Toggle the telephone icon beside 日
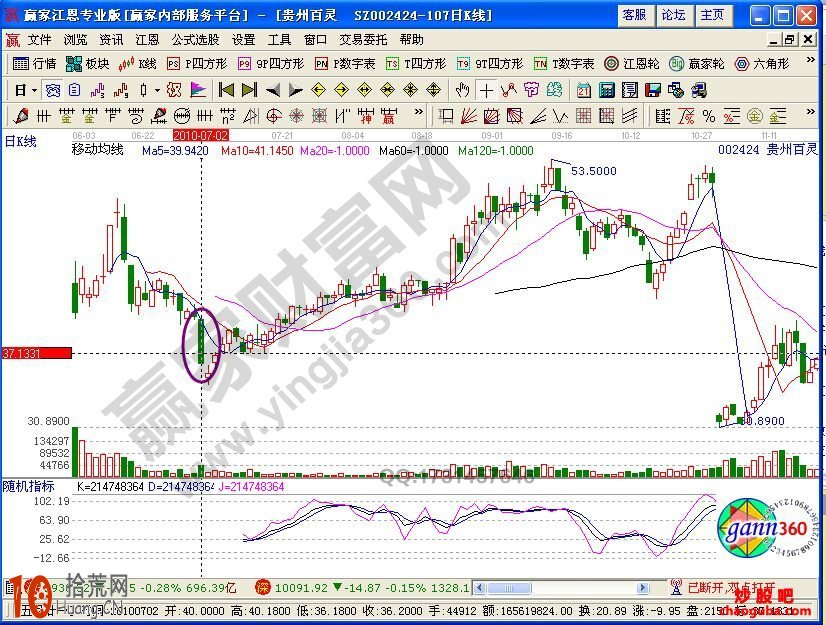Image resolution: width=826 pixels, height=625 pixels. point(53,91)
